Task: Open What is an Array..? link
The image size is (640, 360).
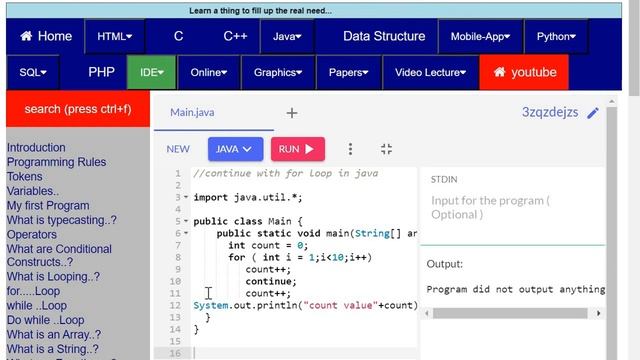Action: (54, 334)
